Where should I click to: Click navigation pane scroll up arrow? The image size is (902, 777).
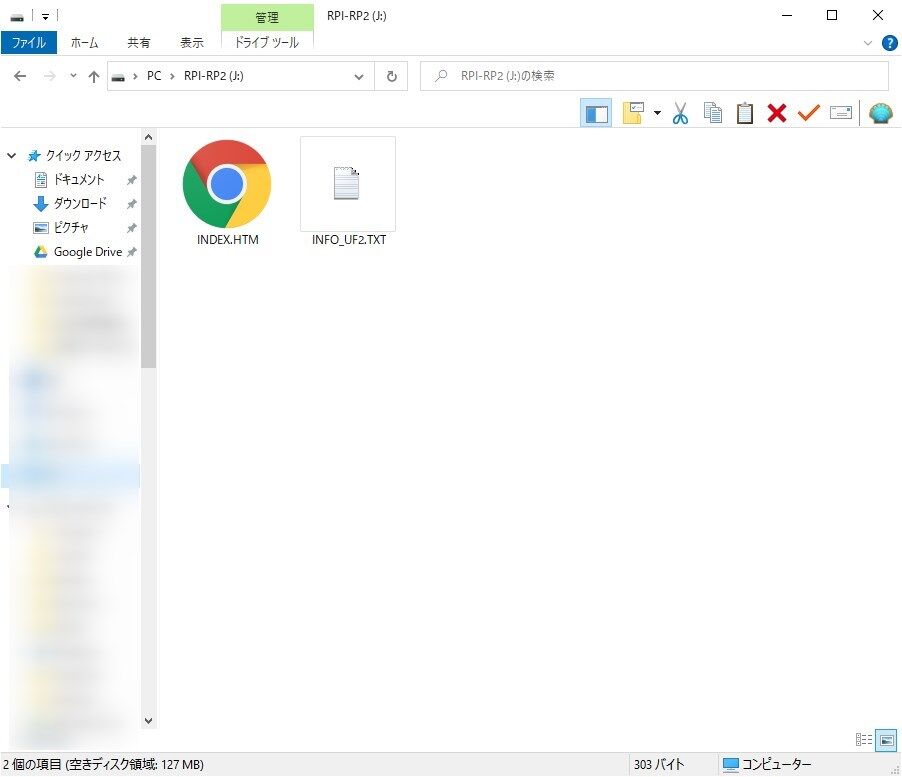tap(148, 137)
